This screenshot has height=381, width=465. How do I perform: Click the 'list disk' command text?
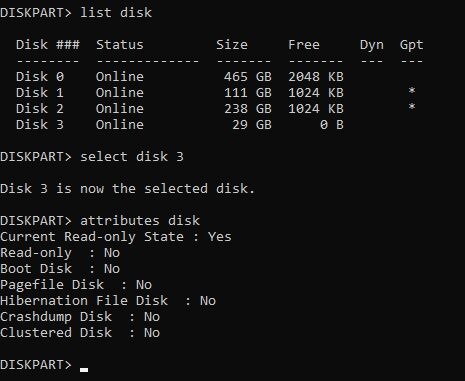(116, 13)
